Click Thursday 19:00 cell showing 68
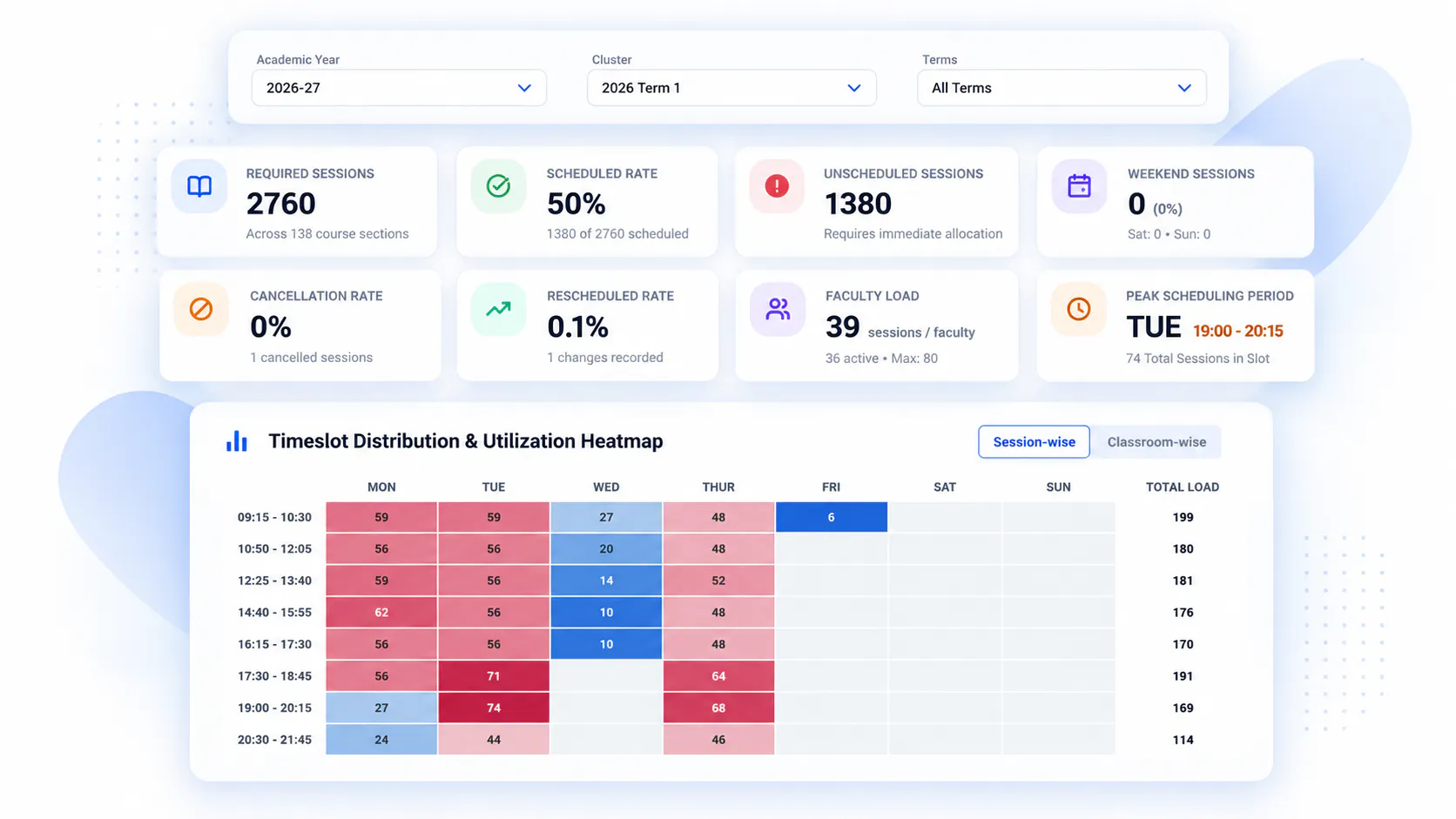This screenshot has width=1456, height=819. [718, 708]
